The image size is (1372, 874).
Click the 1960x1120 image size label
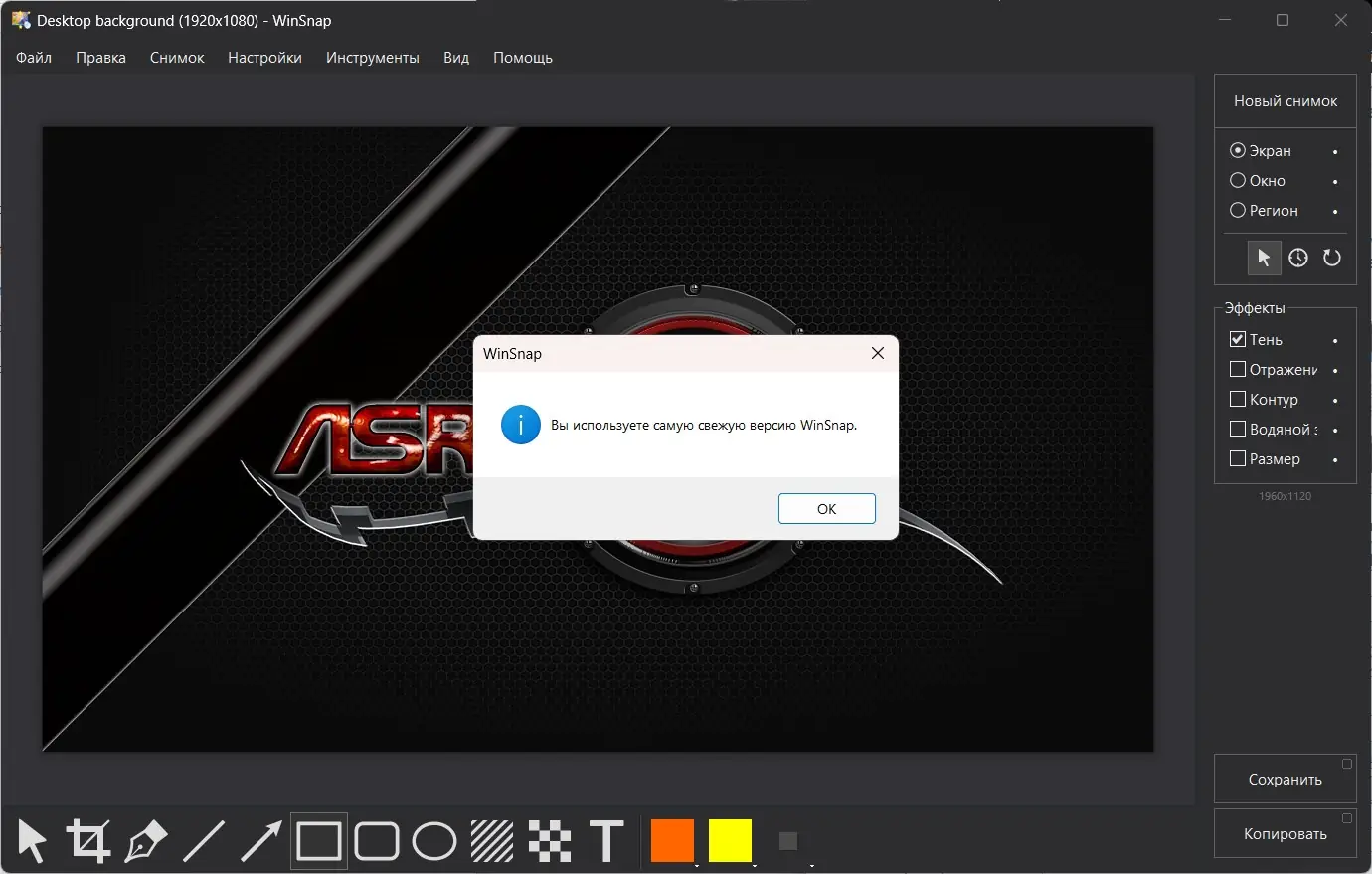pyautogui.click(x=1286, y=496)
